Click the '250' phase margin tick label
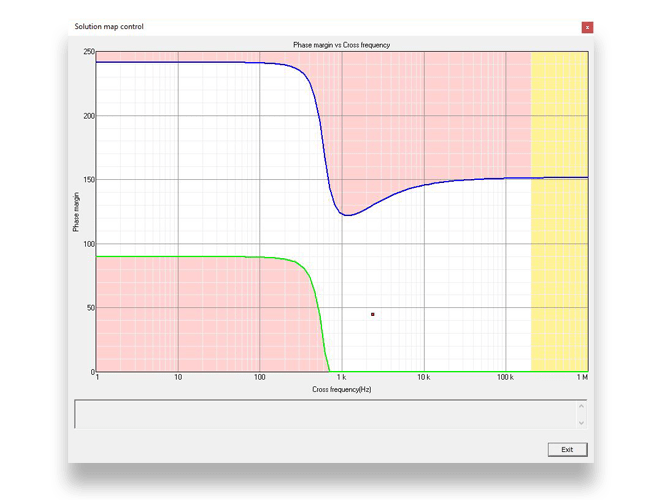The image size is (661, 500). 88,52
